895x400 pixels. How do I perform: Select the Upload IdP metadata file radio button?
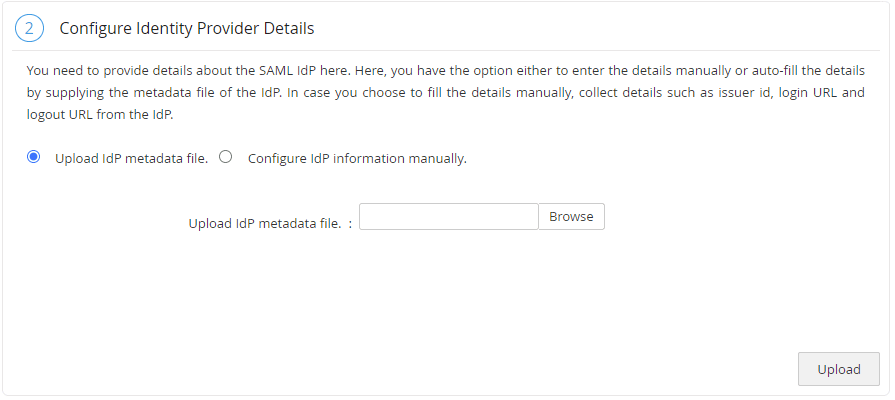(34, 157)
